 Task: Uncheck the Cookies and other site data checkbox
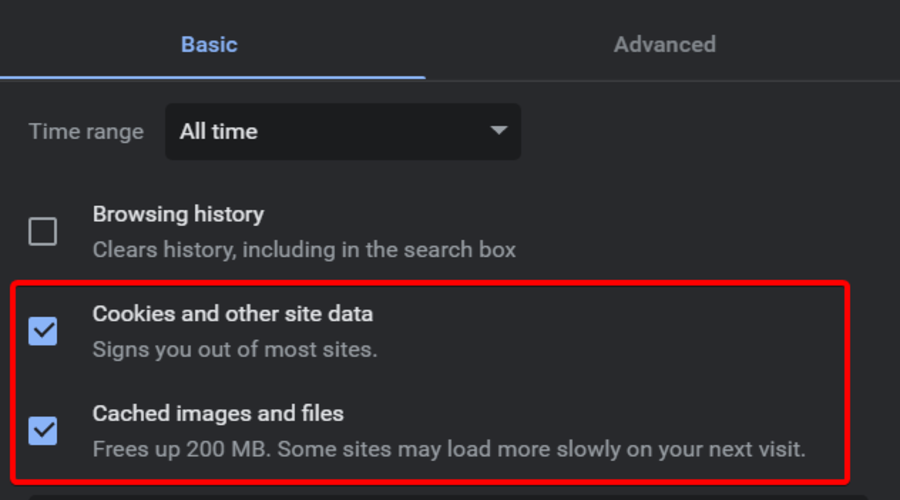(43, 331)
